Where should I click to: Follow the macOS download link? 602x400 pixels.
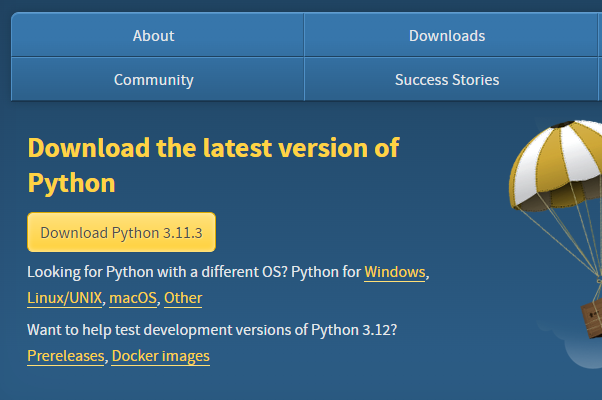pyautogui.click(x=133, y=298)
